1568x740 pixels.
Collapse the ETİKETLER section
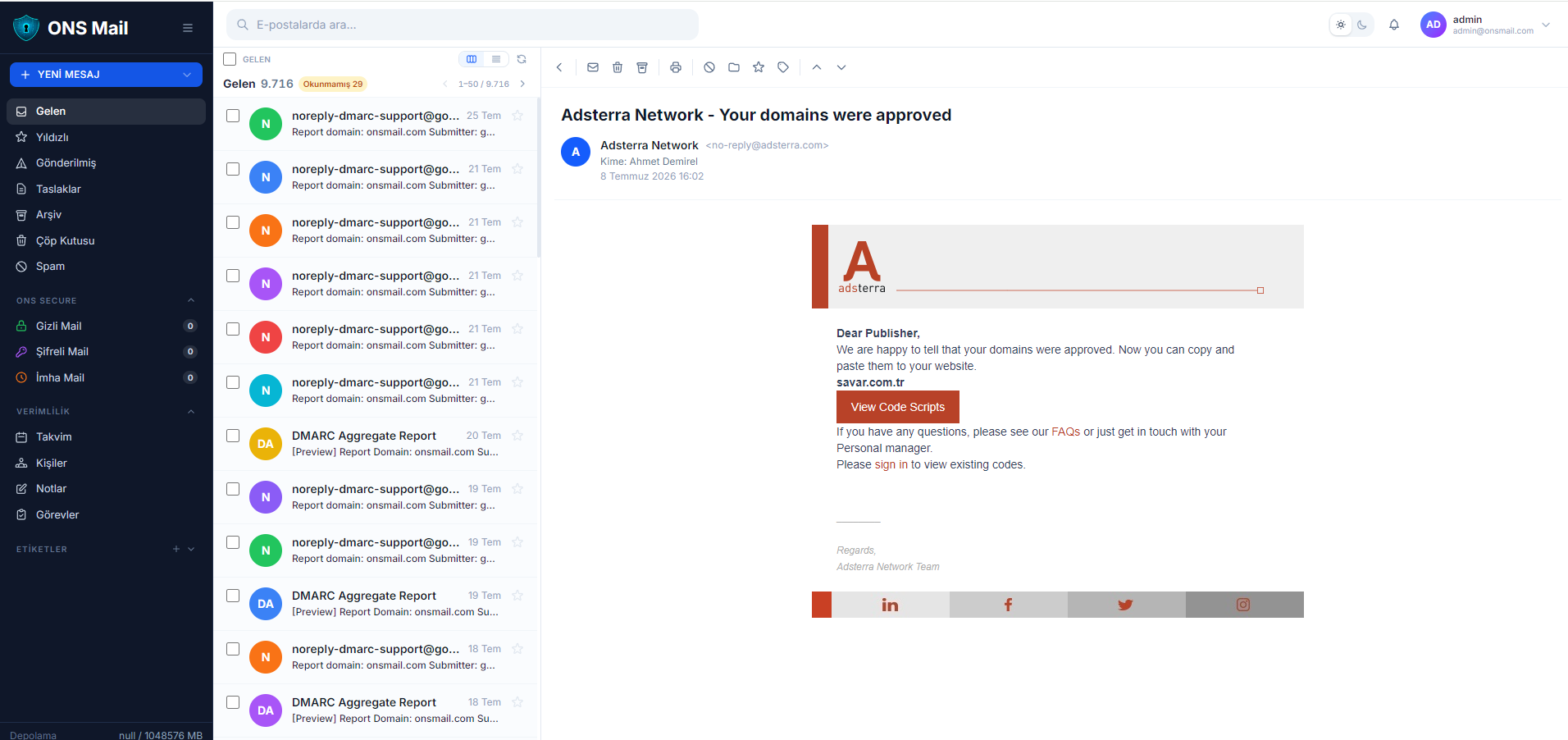191,549
